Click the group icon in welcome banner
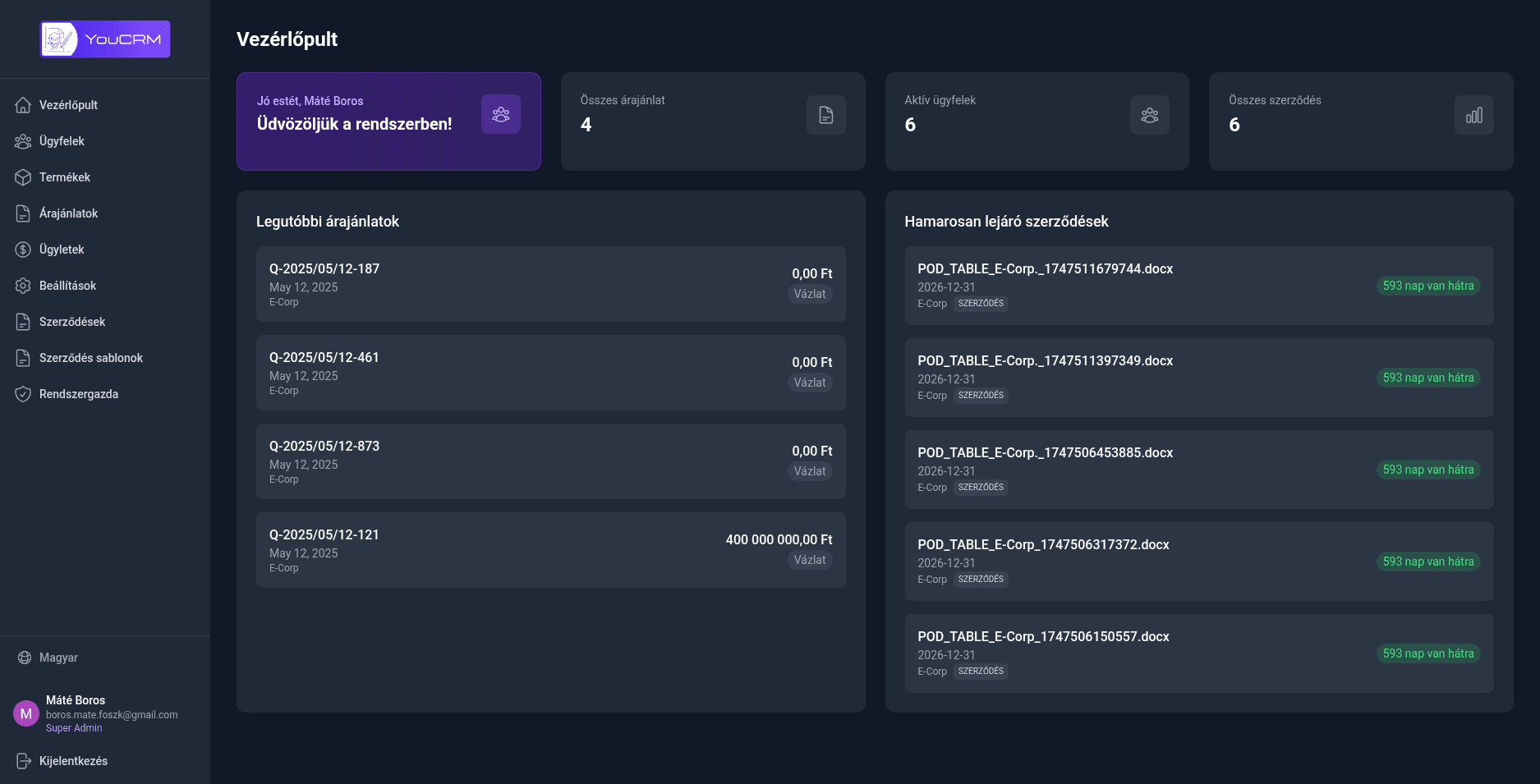Image resolution: width=1540 pixels, height=784 pixels. pos(501,114)
